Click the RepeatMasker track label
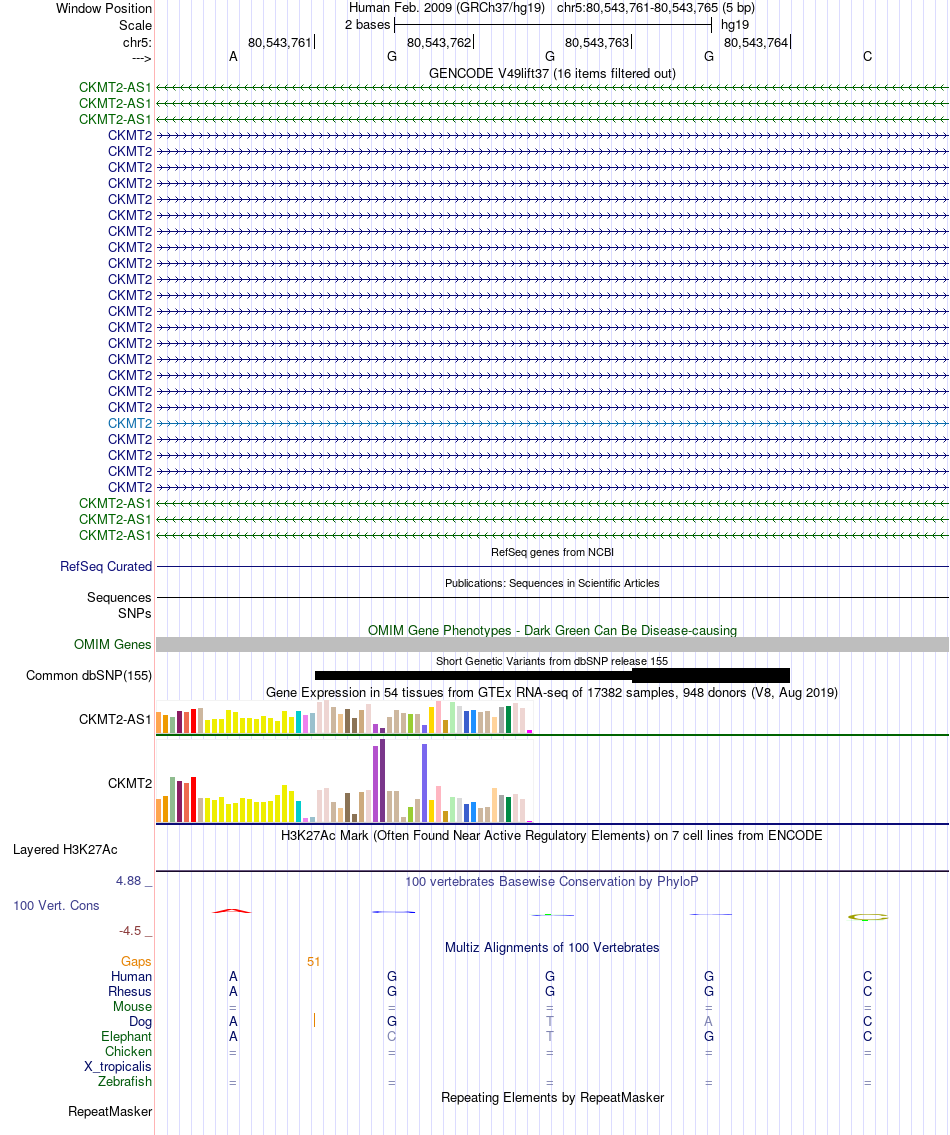The width and height of the screenshot is (950, 1135). [x=110, y=1112]
